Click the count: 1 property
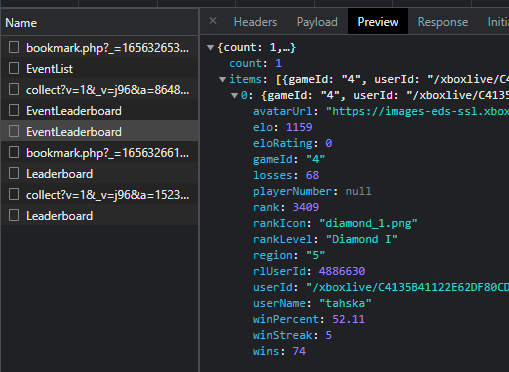Viewport: 509px width, 372px height. click(255, 63)
